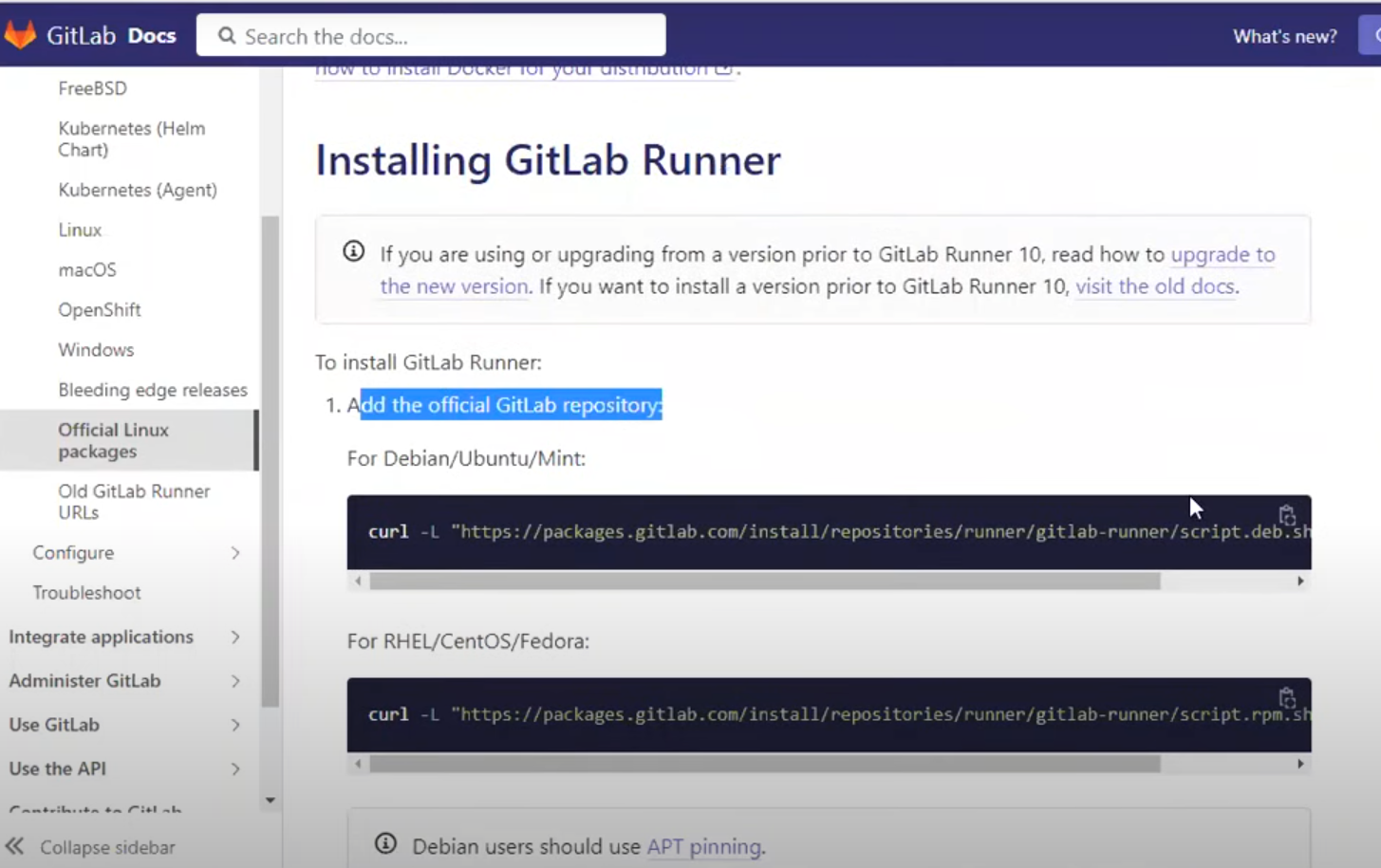
Task: Open the FreeBSD sidebar page
Action: point(92,88)
